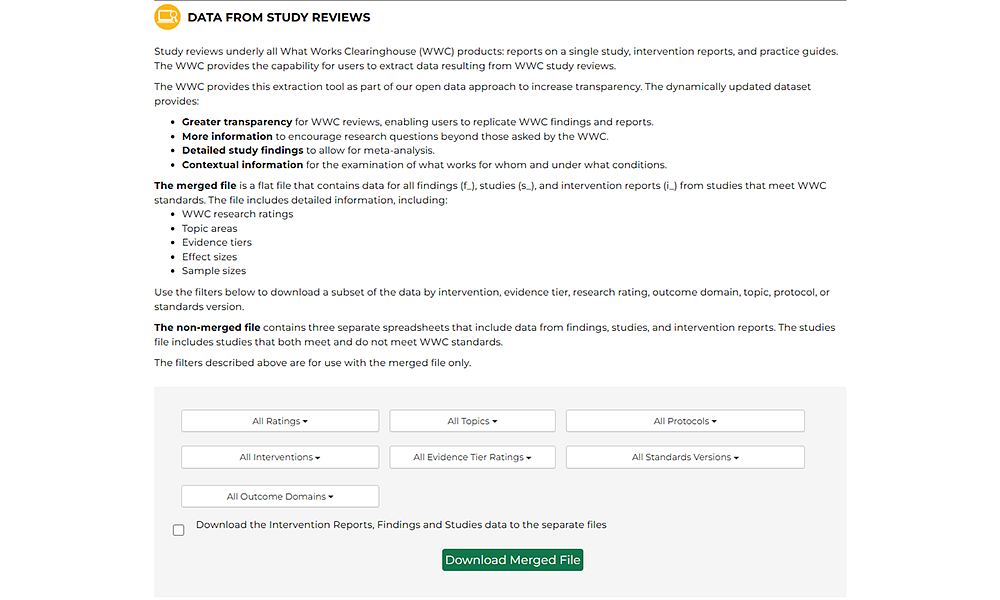
Task: Select the 'Effect sizes' bullet
Action: tap(209, 257)
